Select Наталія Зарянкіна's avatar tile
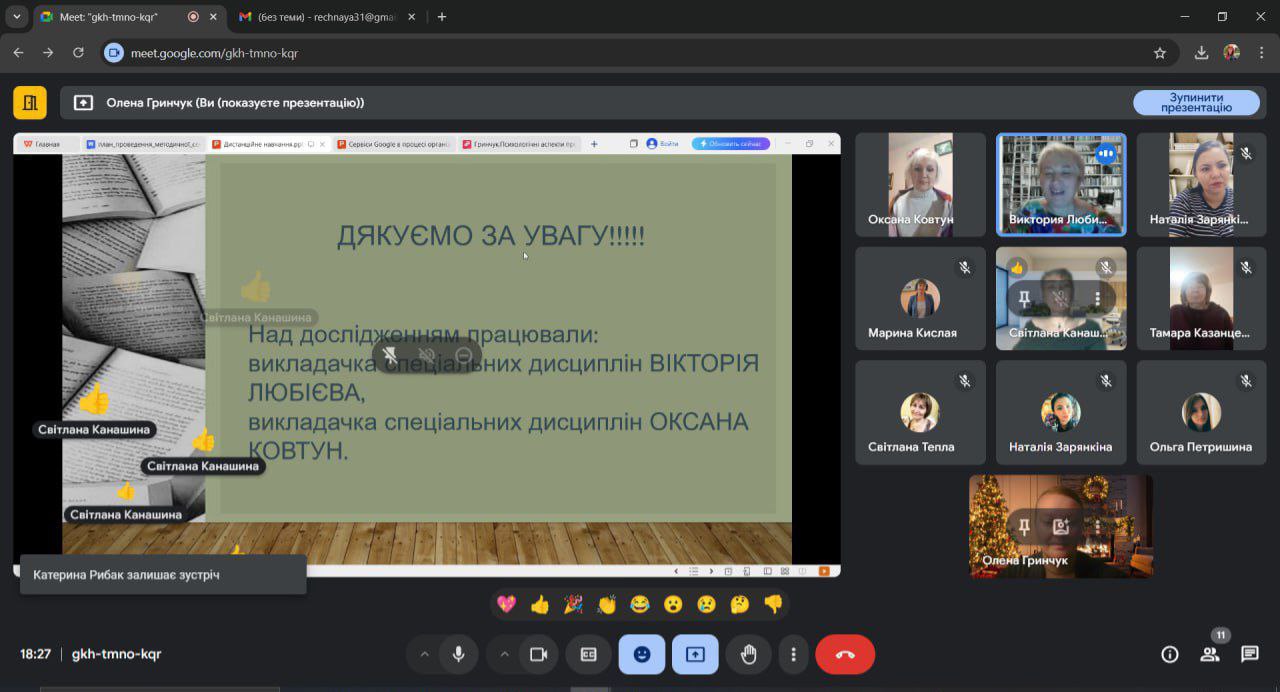1280x692 pixels. 1061,412
